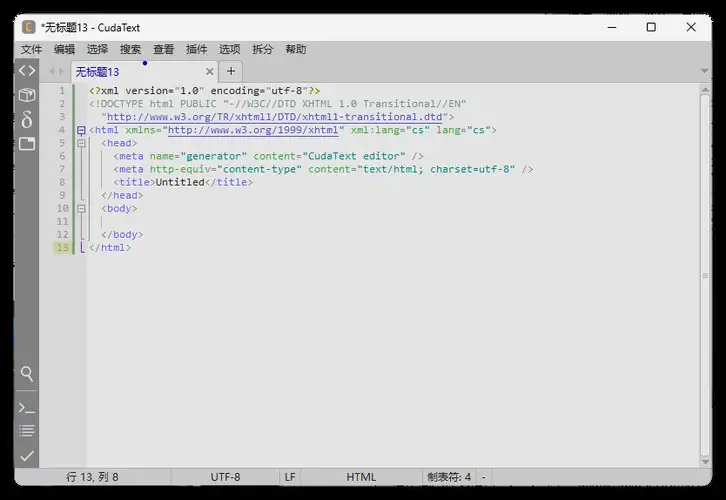Collapse the body section fold marker
This screenshot has height=500, width=726.
[x=81, y=208]
